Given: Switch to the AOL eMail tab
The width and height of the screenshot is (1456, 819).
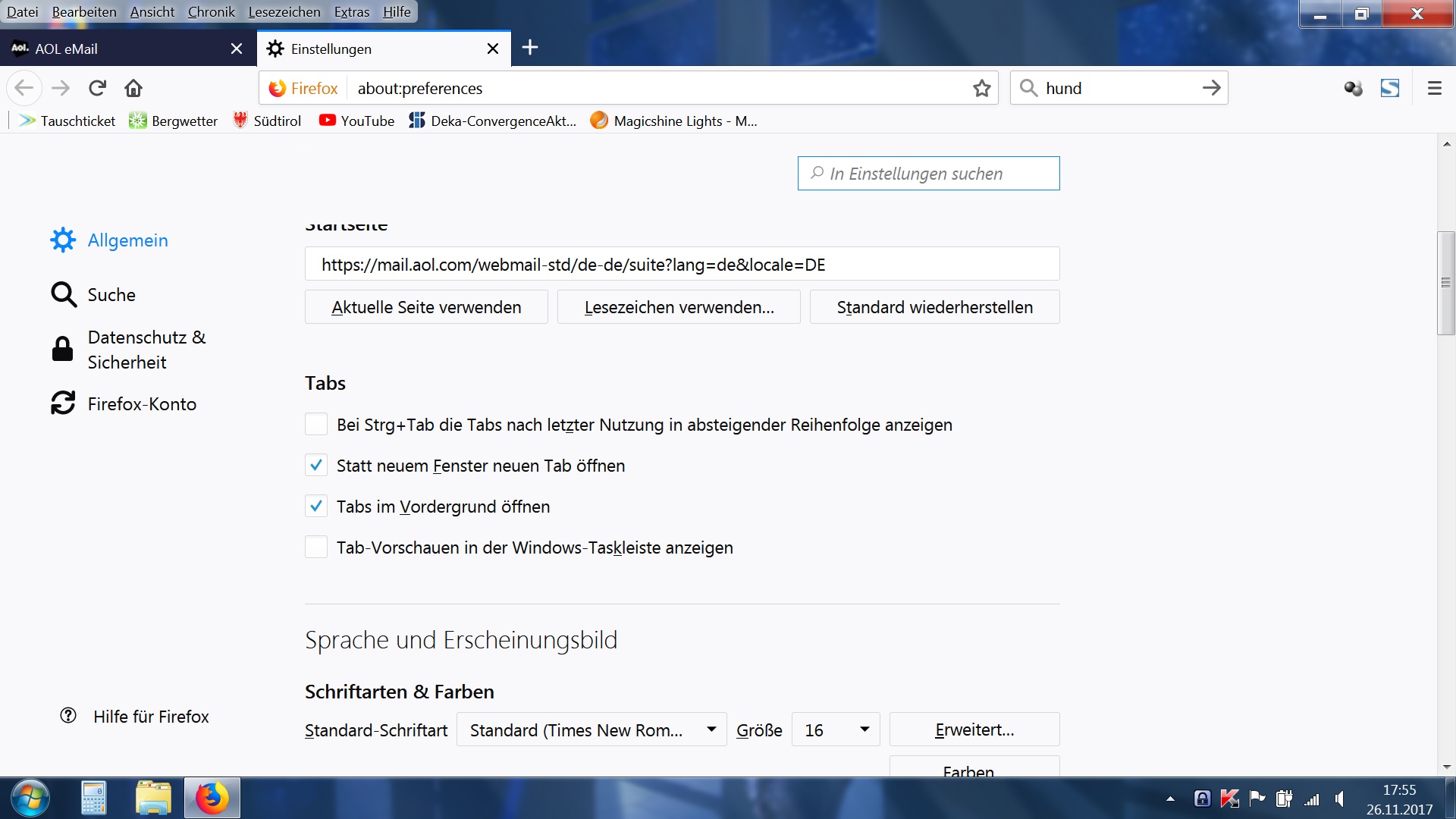Looking at the screenshot, I should point(114,49).
